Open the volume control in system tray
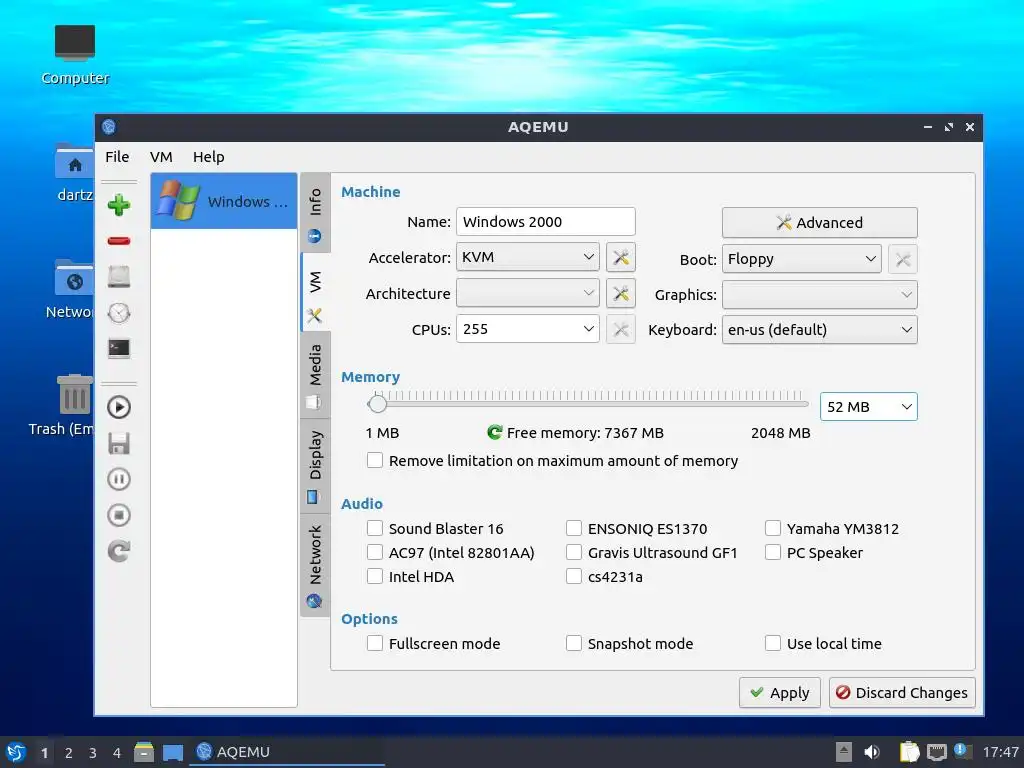The image size is (1024, 768). tap(872, 752)
